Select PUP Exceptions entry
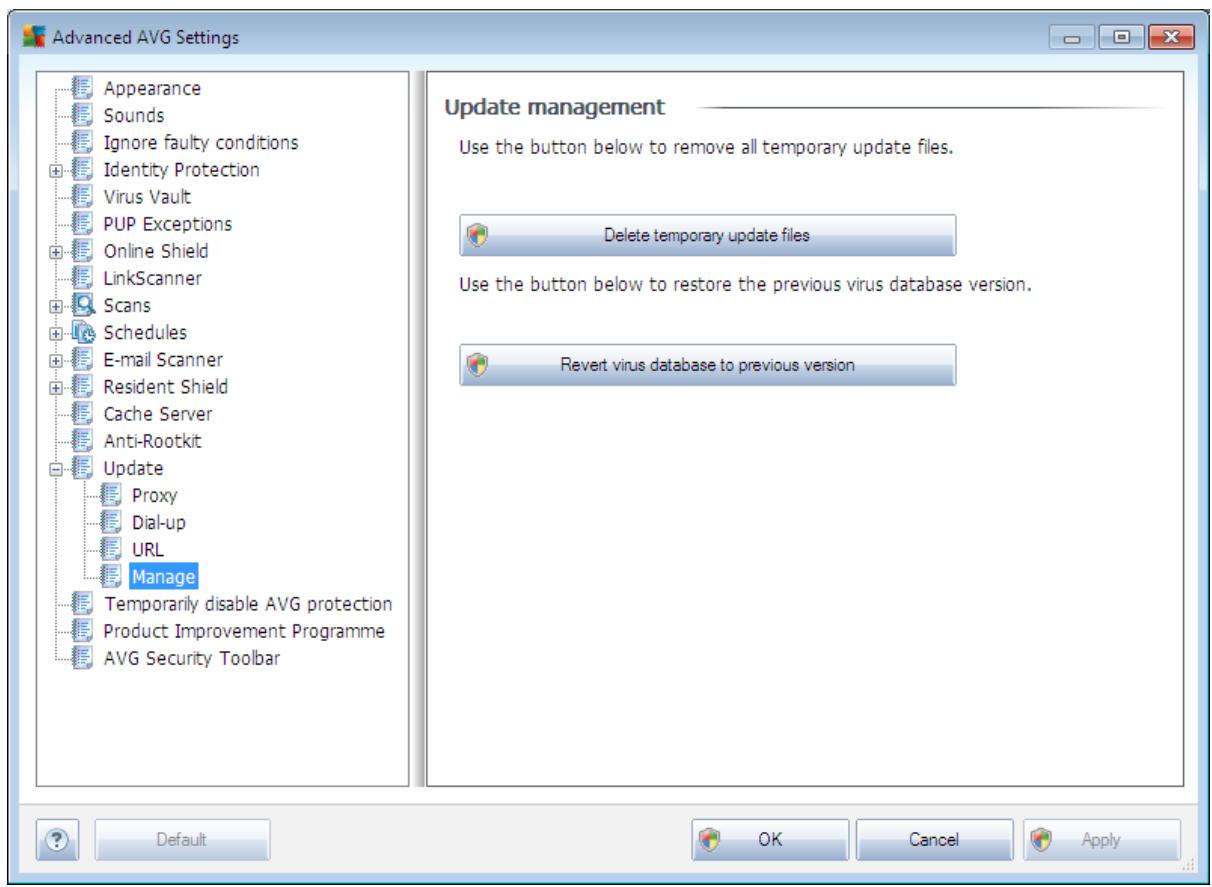Screen dimensions: 1212x887 (168, 224)
